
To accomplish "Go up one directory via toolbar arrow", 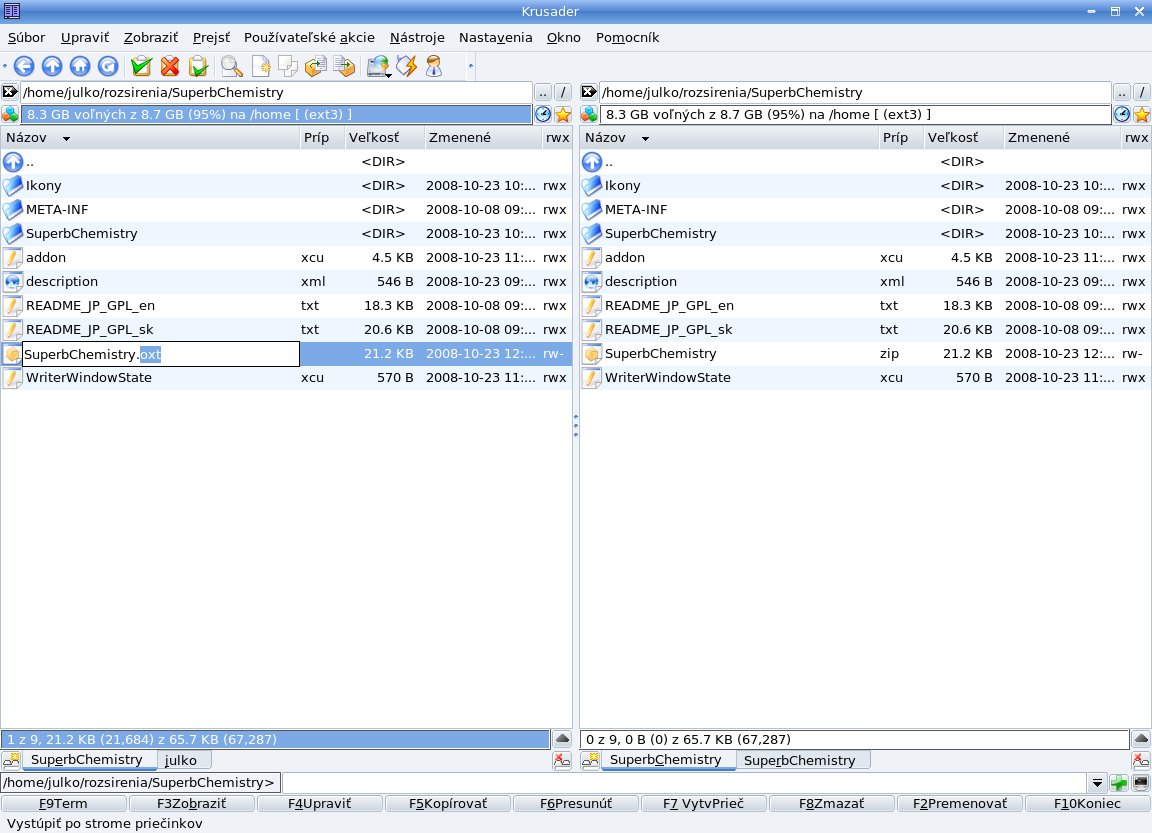I will coord(52,66).
